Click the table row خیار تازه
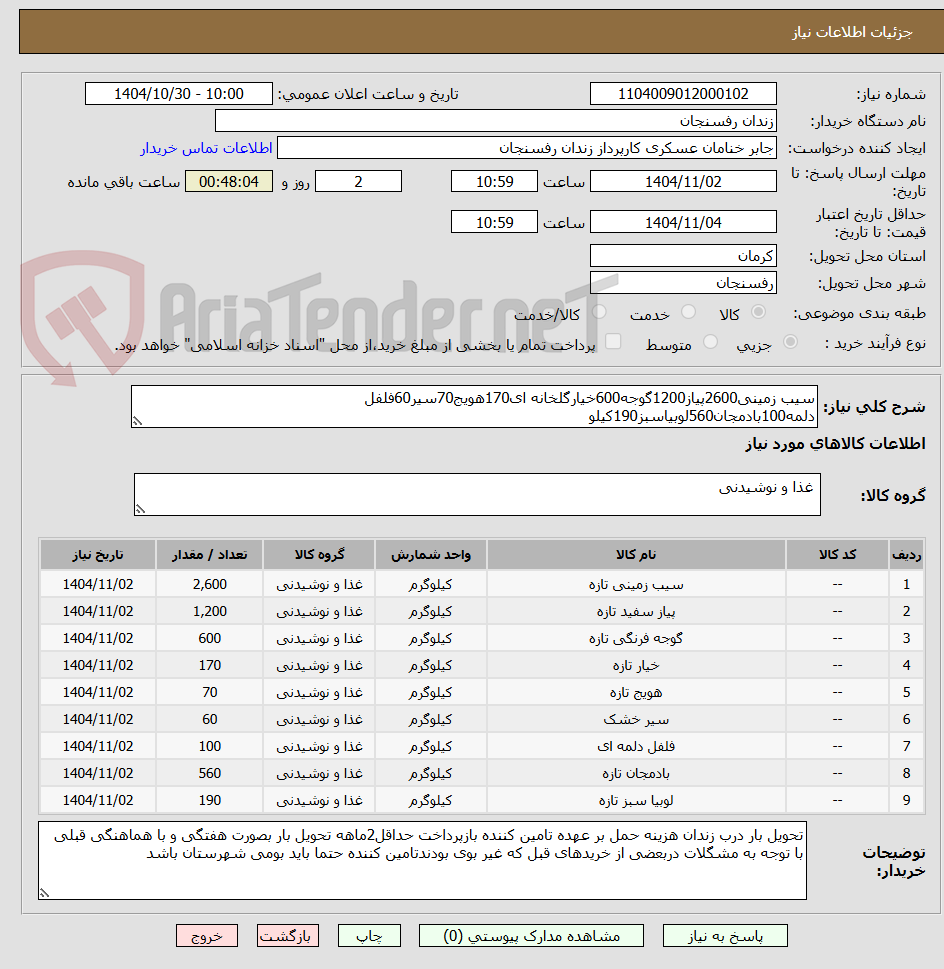 click(x=482, y=666)
